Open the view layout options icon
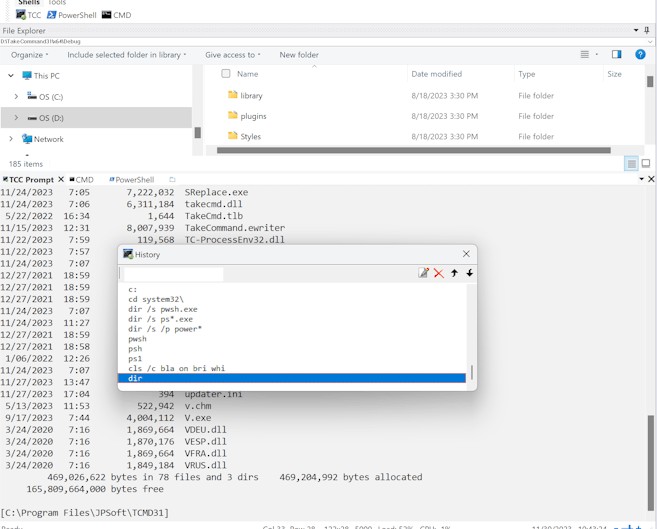The image size is (657, 529). point(585,54)
